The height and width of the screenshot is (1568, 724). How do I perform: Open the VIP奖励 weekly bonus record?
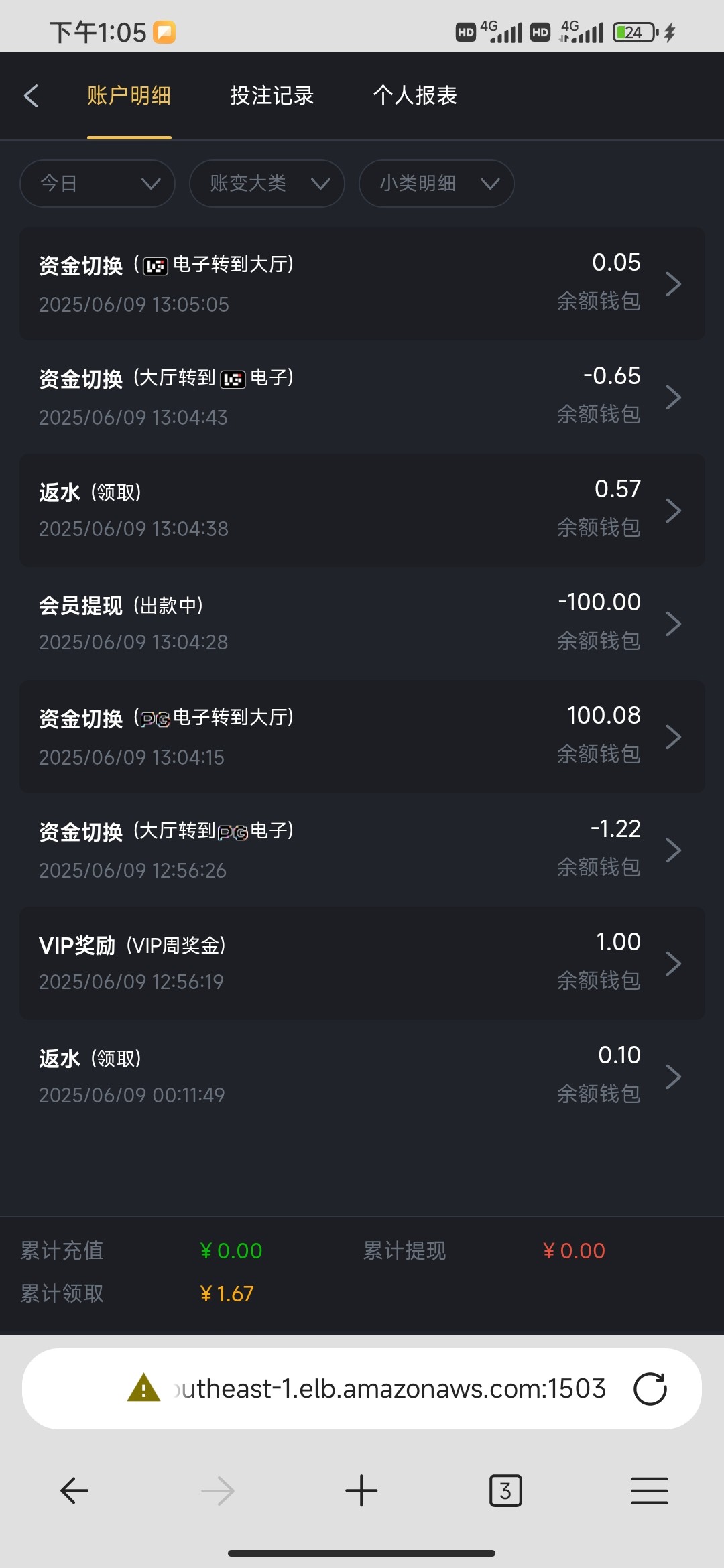point(362,964)
